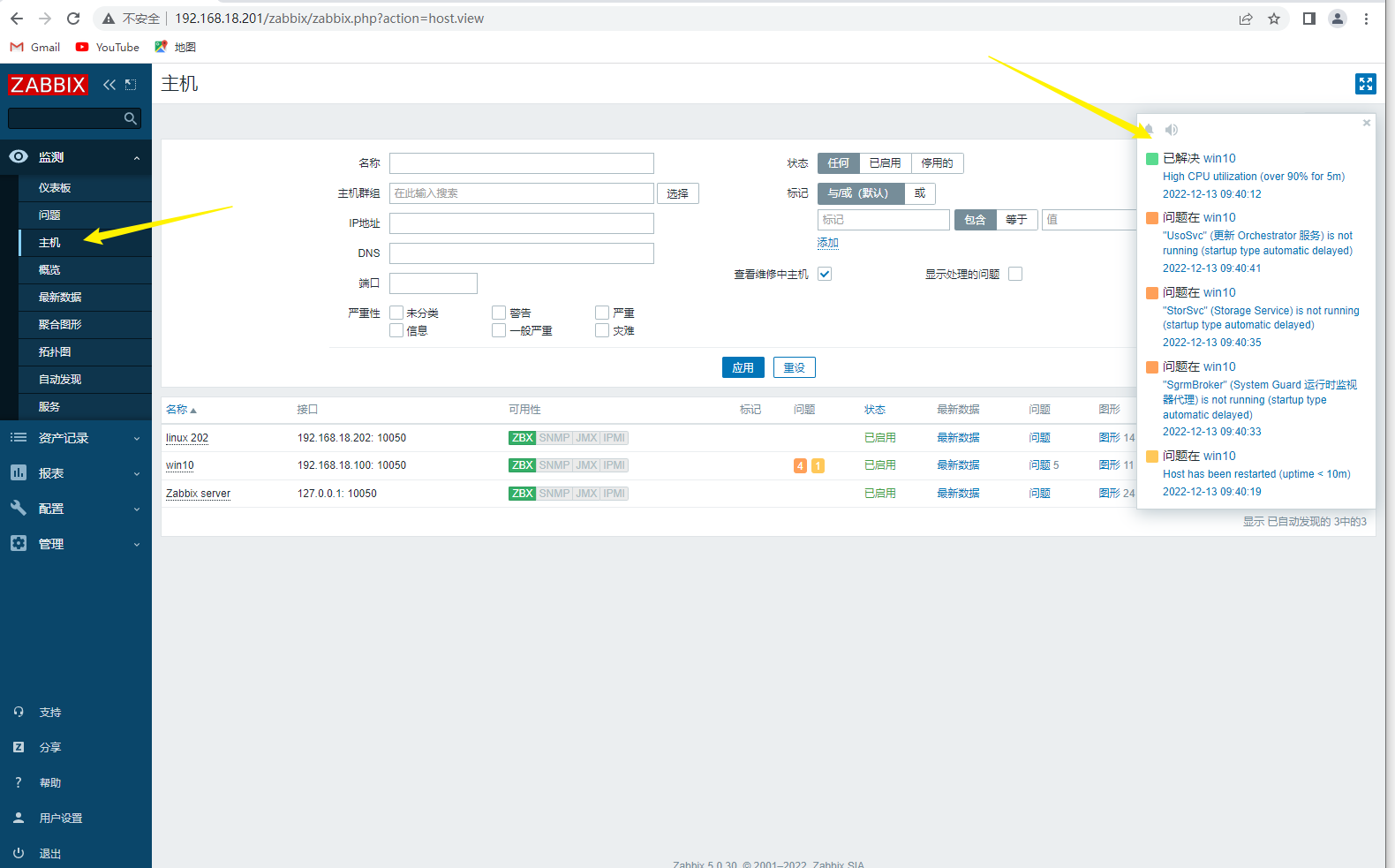1395x868 pixels.
Task: Expand the 配置 menu section
Action: tap(76, 509)
